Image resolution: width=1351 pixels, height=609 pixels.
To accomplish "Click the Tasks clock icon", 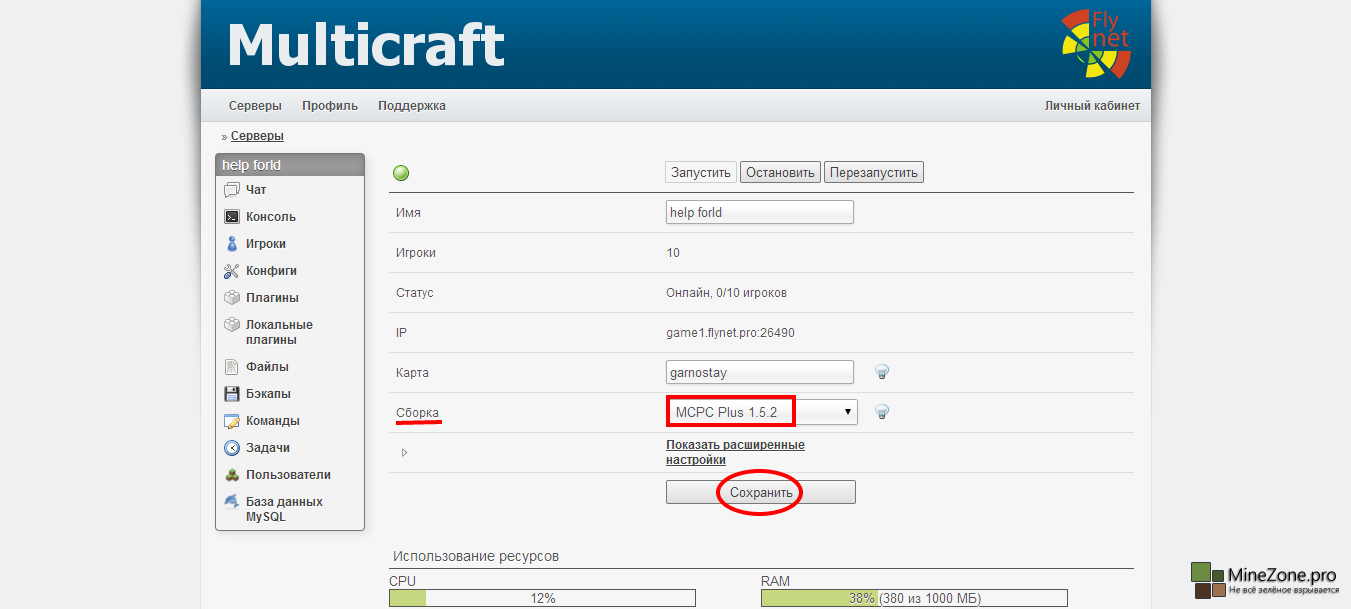I will pos(232,448).
